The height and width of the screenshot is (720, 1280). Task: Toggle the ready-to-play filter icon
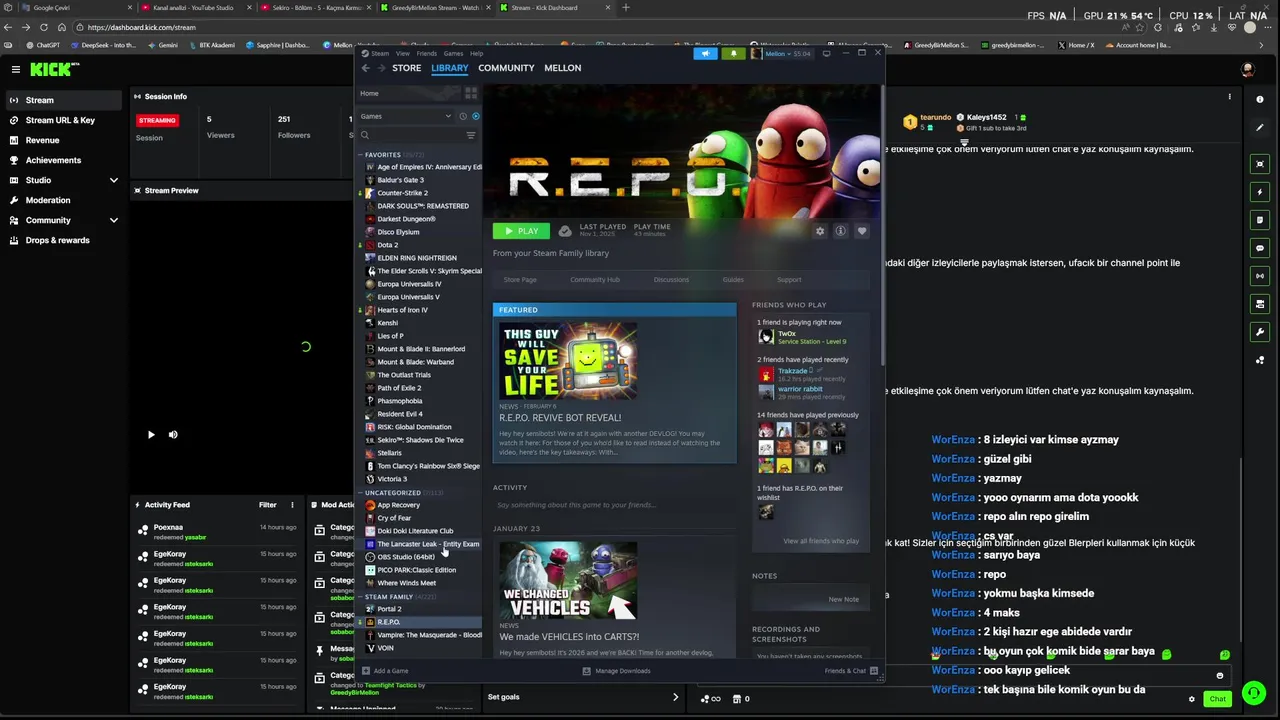pyautogui.click(x=475, y=116)
